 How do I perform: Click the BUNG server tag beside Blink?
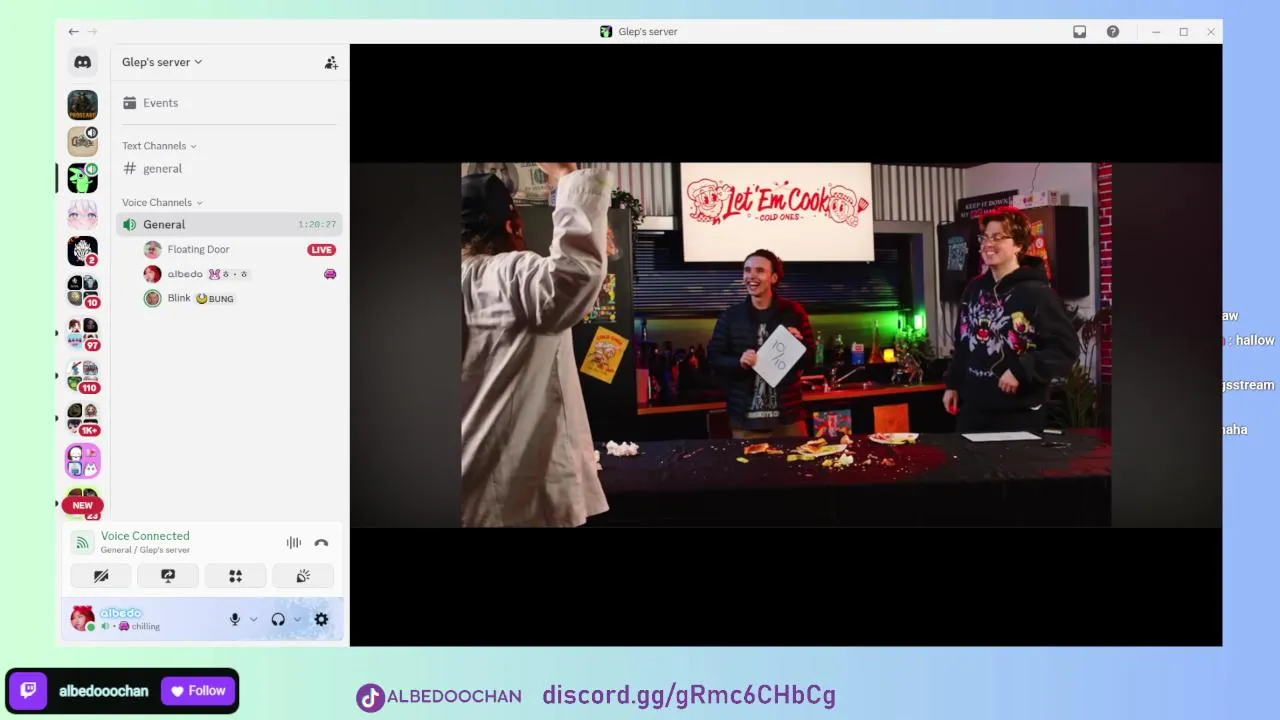tap(215, 299)
